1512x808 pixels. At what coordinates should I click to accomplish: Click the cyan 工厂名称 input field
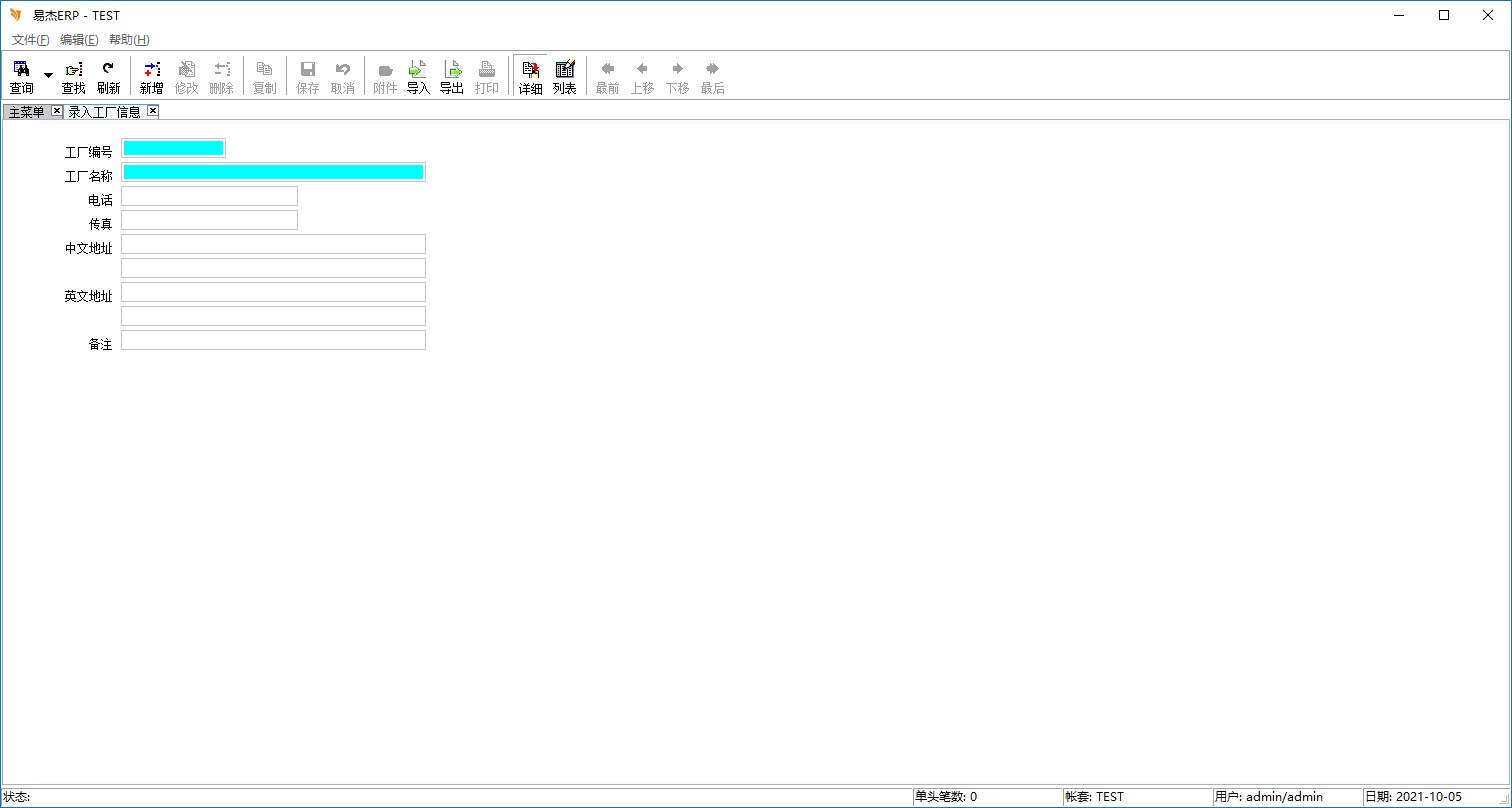(273, 172)
